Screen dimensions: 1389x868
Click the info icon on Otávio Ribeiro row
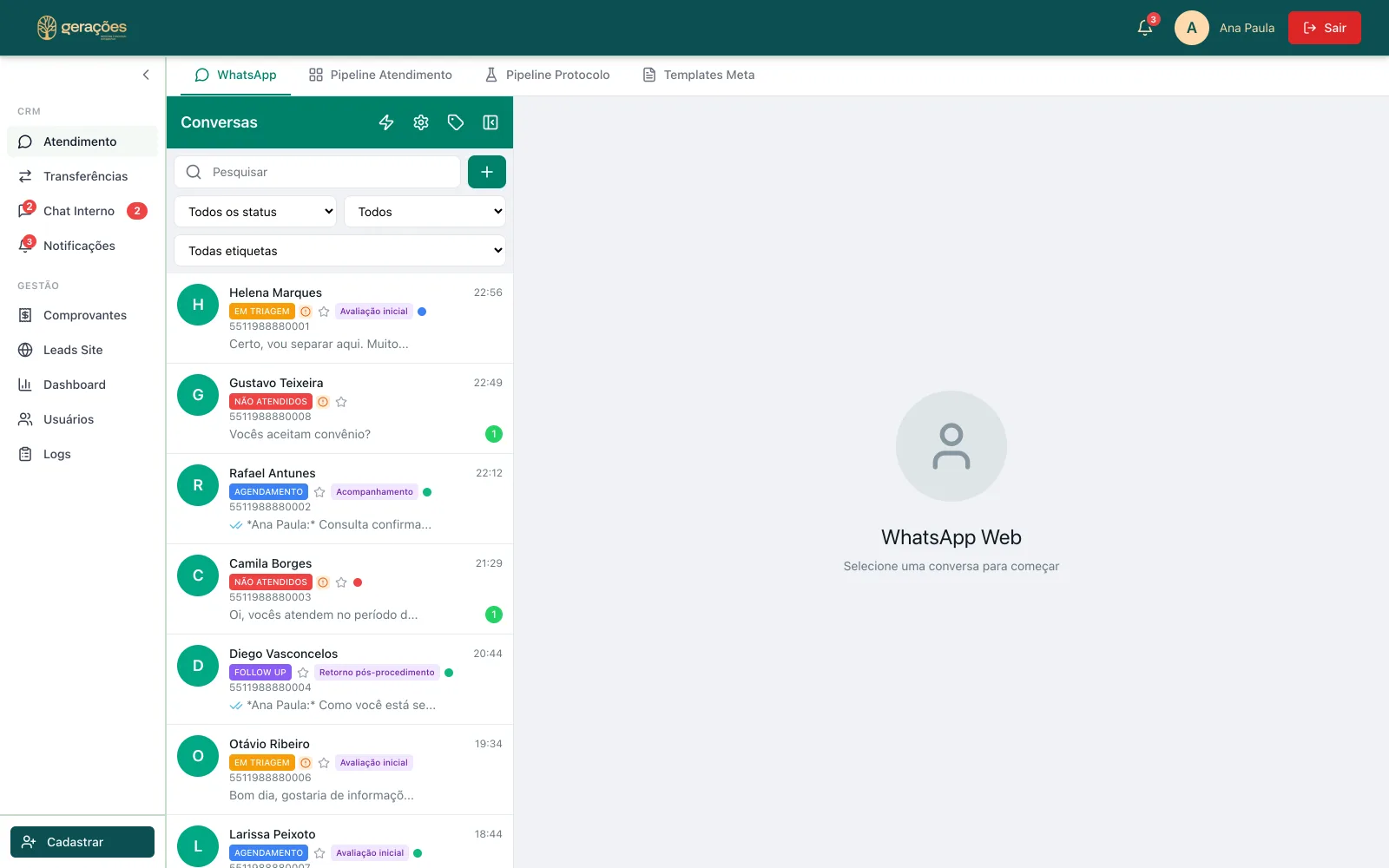coord(306,763)
